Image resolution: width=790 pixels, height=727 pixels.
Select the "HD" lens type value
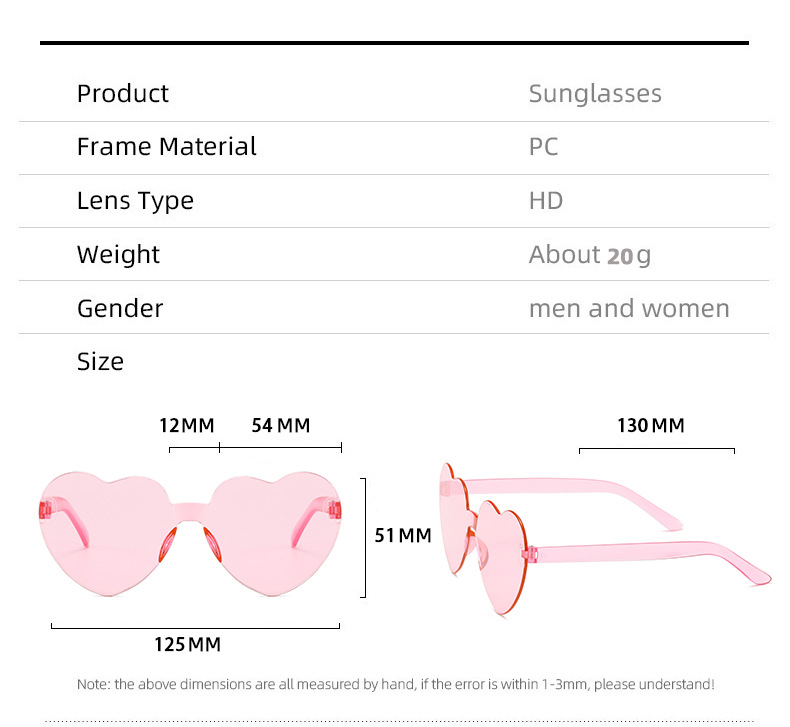pos(546,201)
